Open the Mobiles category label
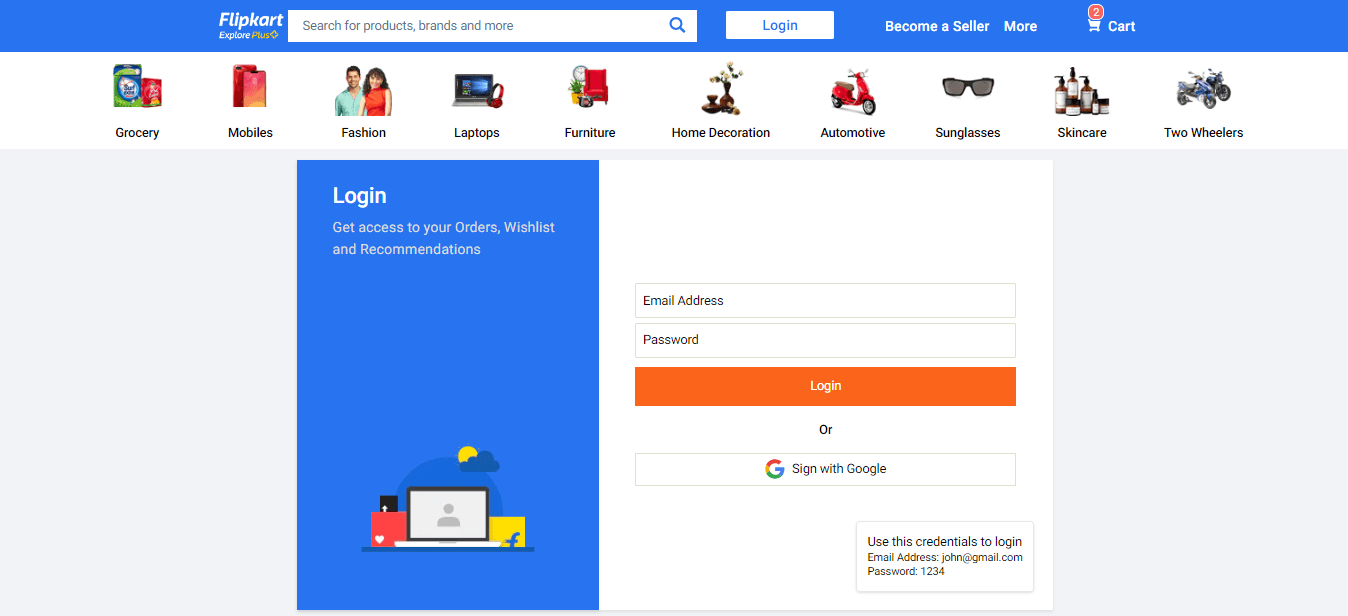This screenshot has height=616, width=1348. [x=250, y=132]
